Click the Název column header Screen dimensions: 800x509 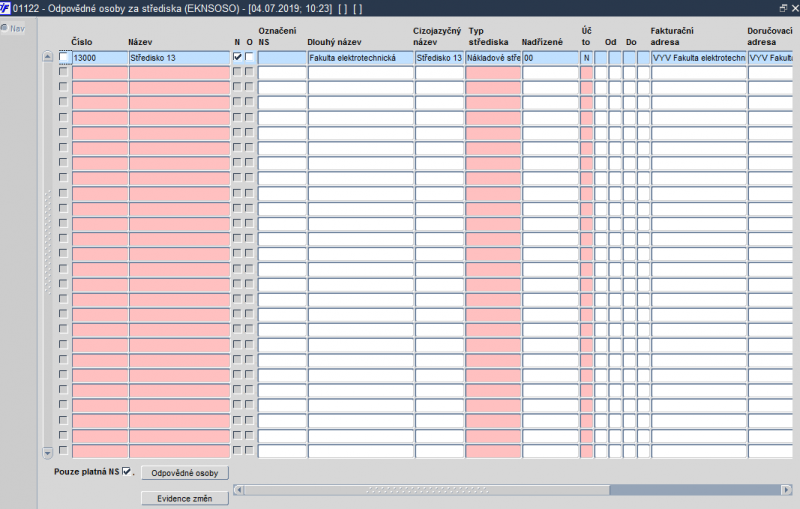140,42
